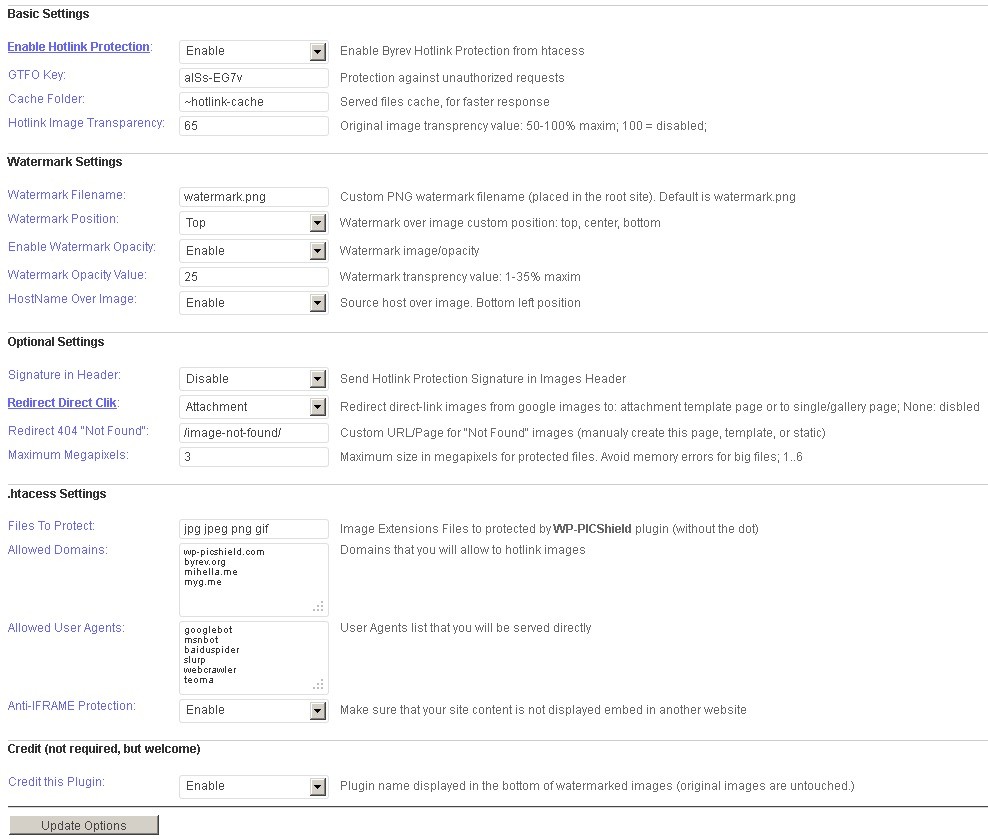Click the webcrawler user agent entry
The image size is (988, 839).
point(210,670)
